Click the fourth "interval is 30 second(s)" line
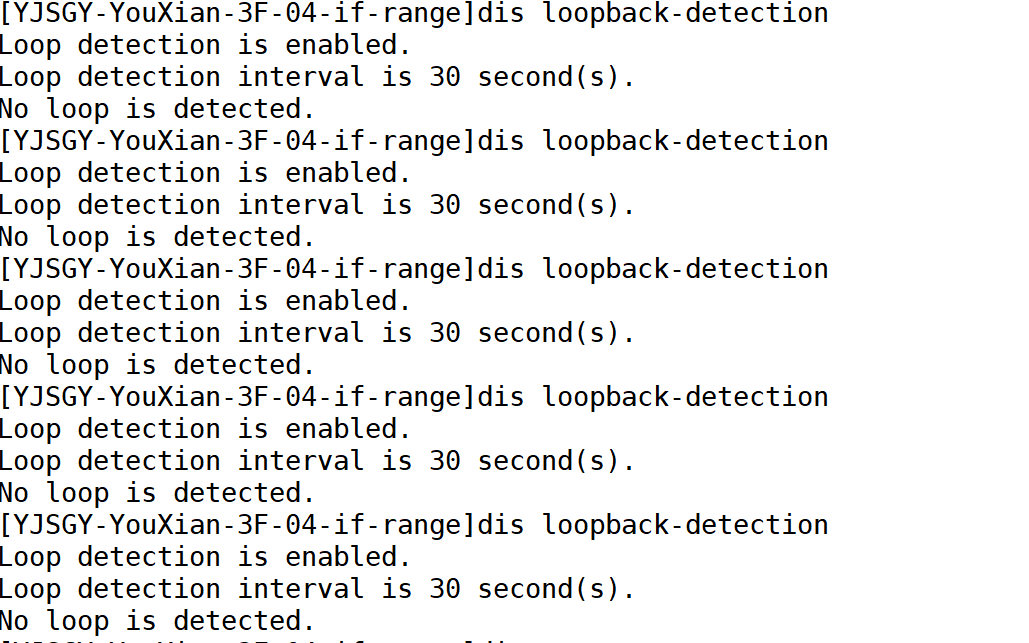Image resolution: width=1029 pixels, height=643 pixels. (x=317, y=461)
